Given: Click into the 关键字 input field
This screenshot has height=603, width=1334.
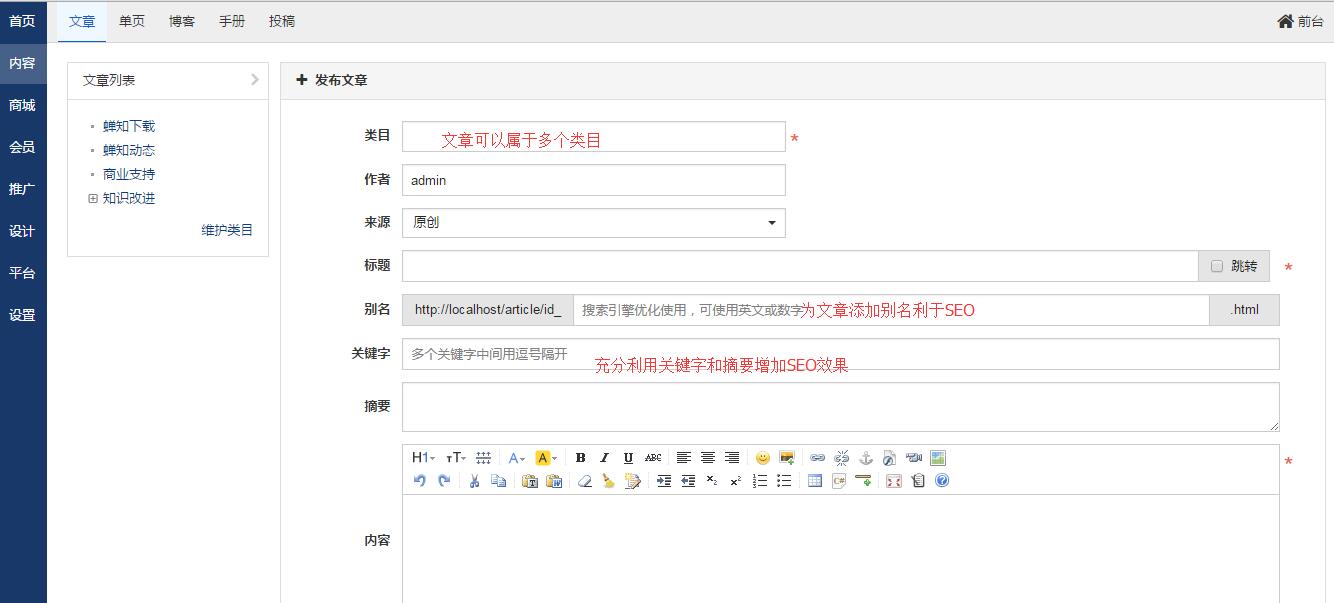Looking at the screenshot, I should (840, 354).
